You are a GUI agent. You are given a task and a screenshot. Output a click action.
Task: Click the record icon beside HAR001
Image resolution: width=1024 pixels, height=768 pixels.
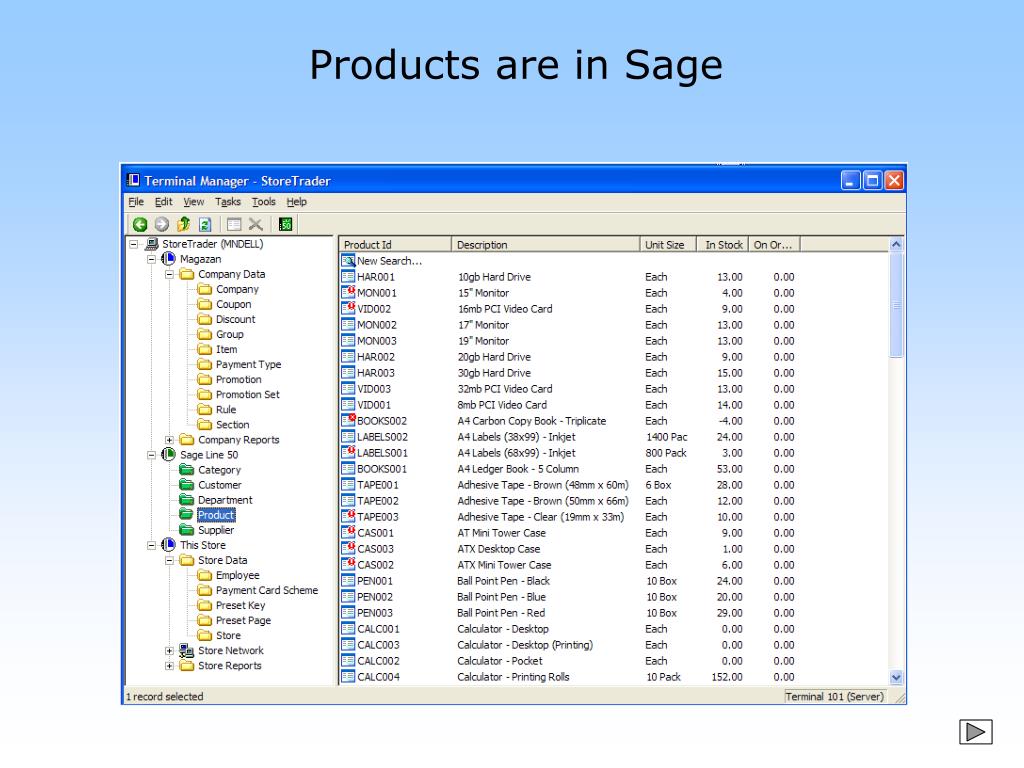(x=348, y=277)
